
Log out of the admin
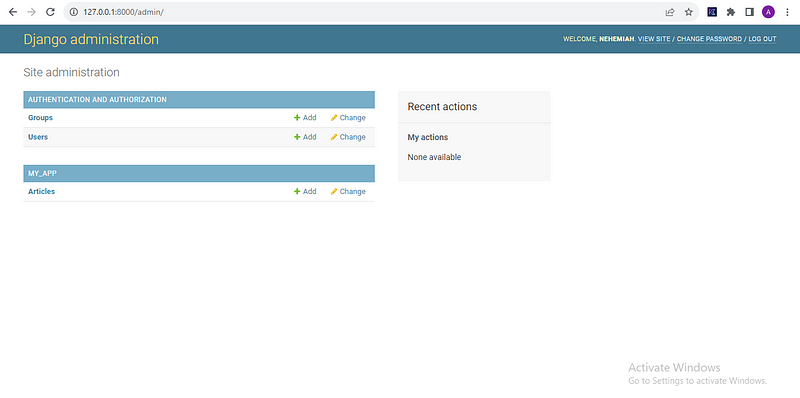[x=762, y=39]
